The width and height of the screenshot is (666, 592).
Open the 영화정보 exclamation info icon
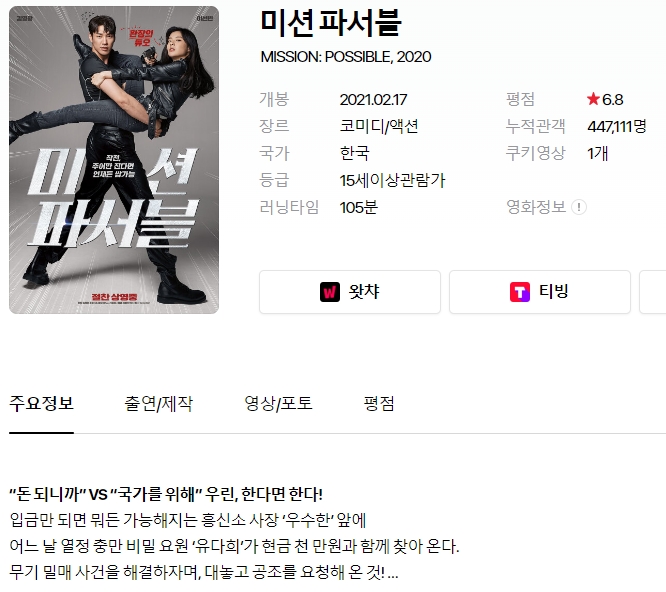pyautogui.click(x=579, y=207)
